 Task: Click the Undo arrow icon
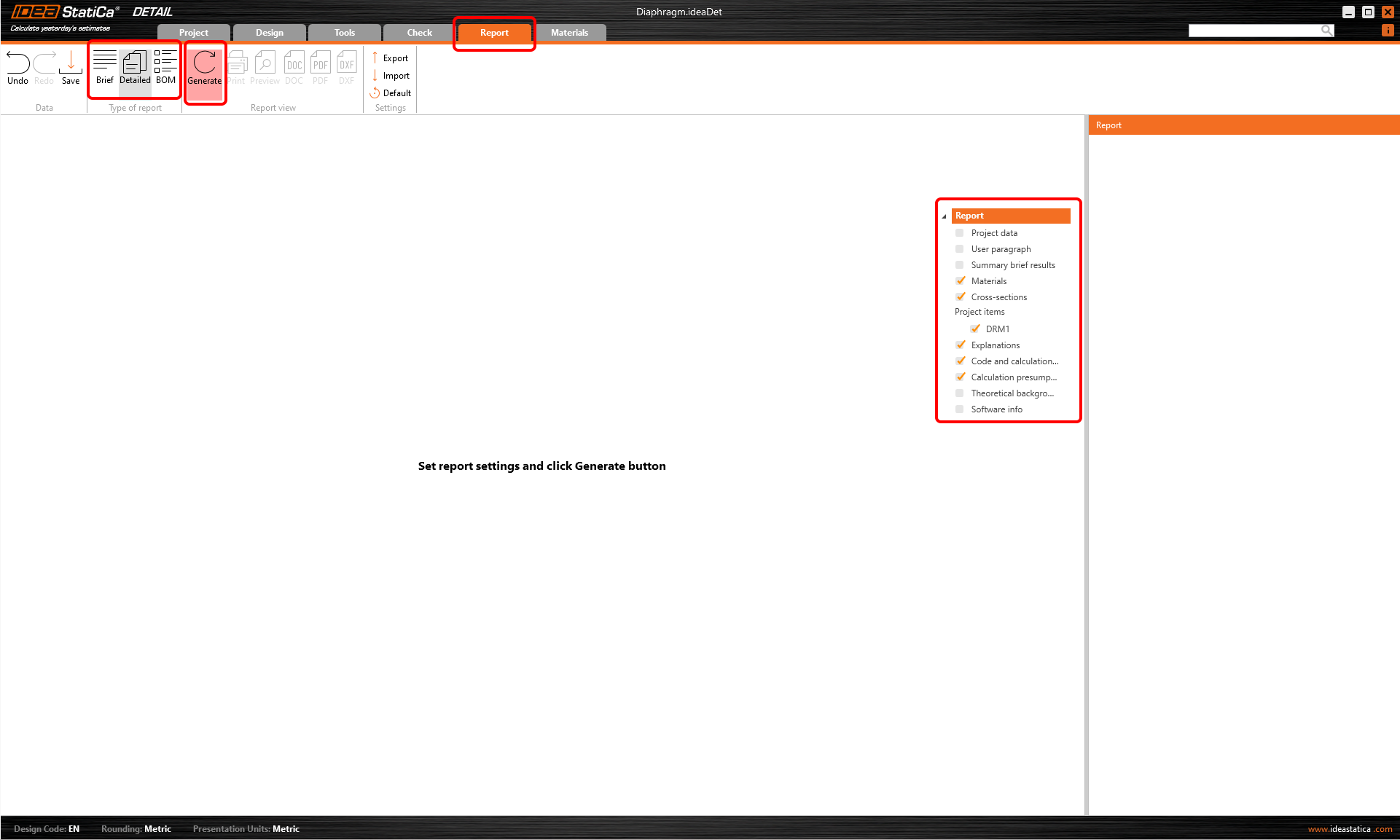(x=17, y=63)
